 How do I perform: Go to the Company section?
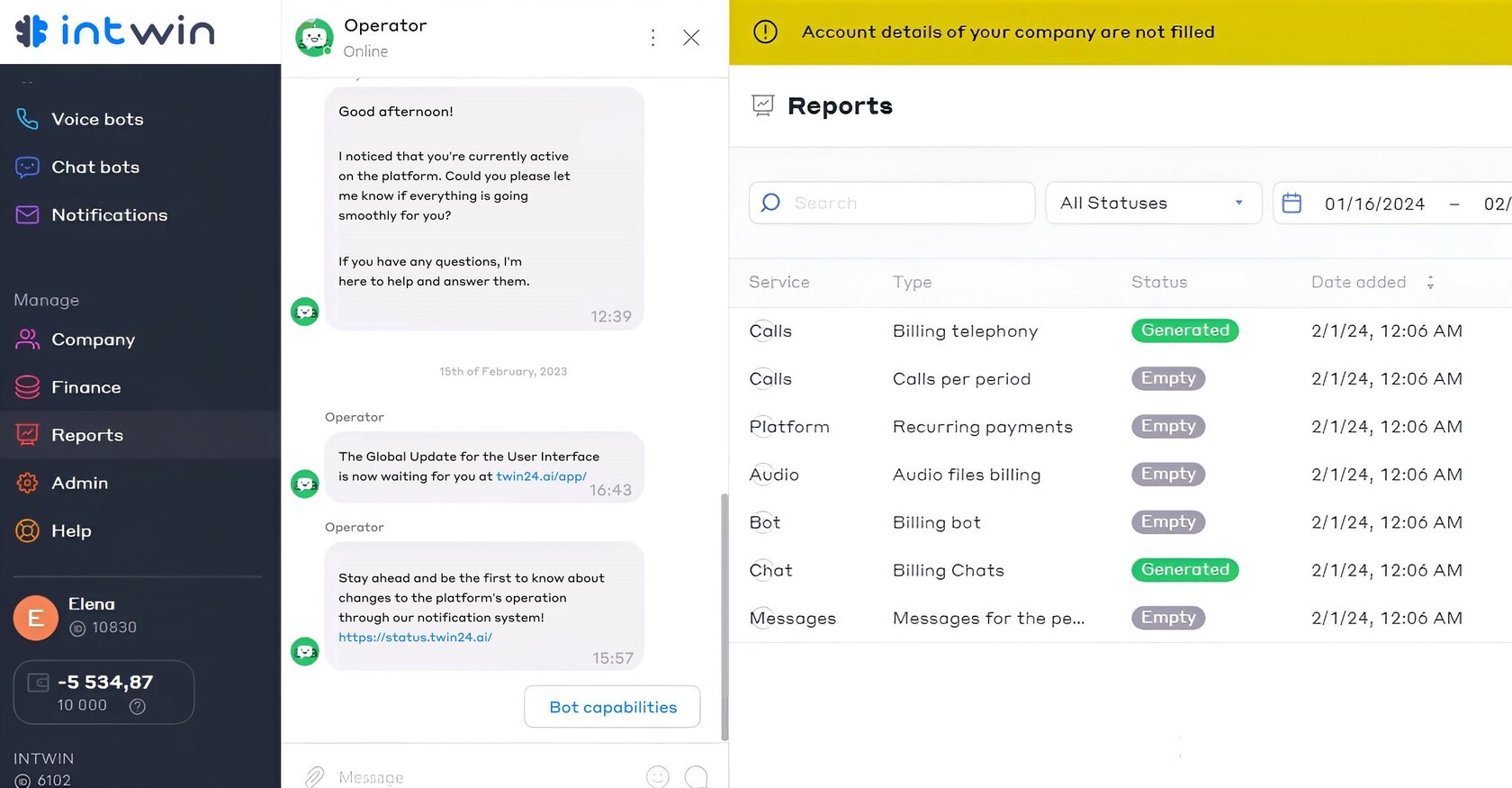point(93,340)
